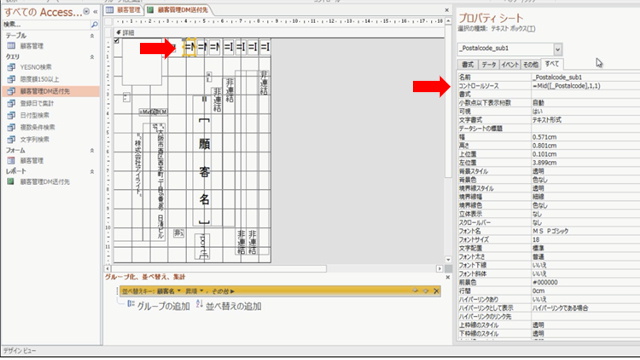
Task: Click グループの追加 to add a group
Action: 159,306
